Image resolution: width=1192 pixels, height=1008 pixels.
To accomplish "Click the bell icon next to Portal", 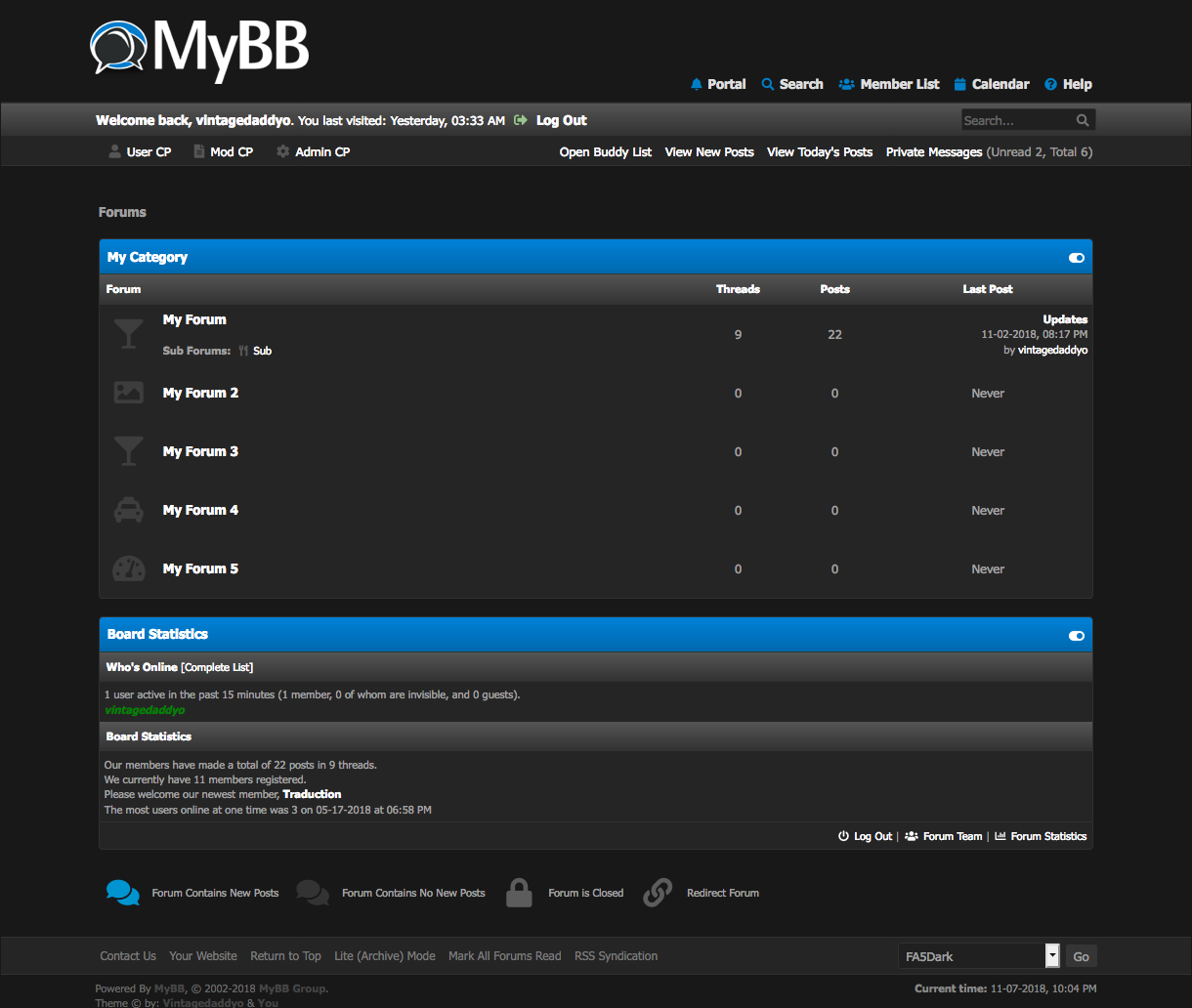I will tap(697, 84).
